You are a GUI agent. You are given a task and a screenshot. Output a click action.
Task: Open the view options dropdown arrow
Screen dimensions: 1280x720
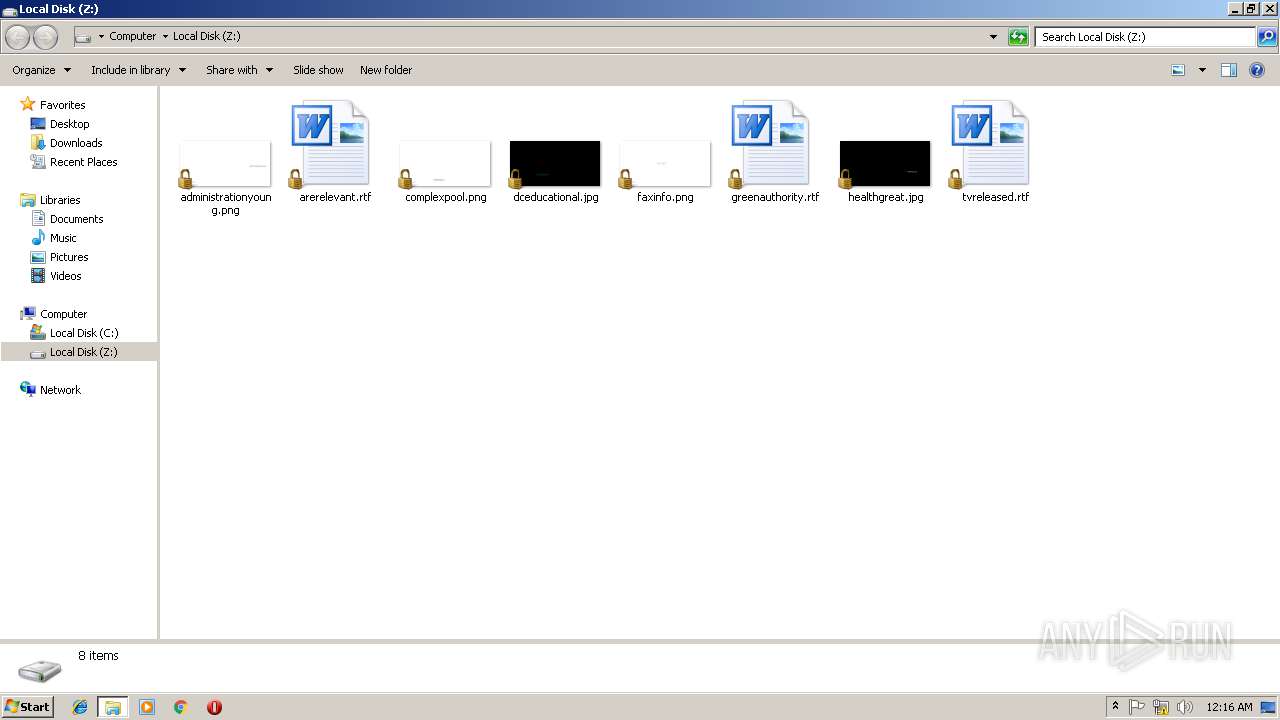1202,70
